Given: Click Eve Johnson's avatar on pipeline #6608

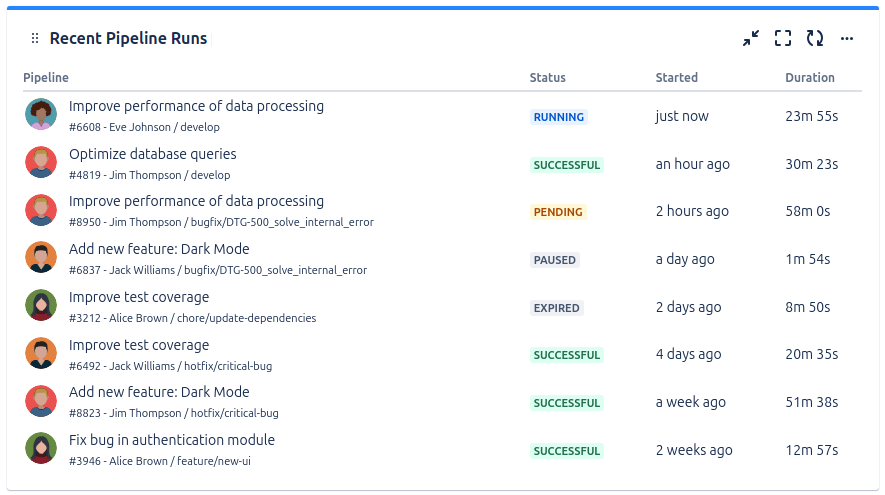Looking at the screenshot, I should click(41, 115).
